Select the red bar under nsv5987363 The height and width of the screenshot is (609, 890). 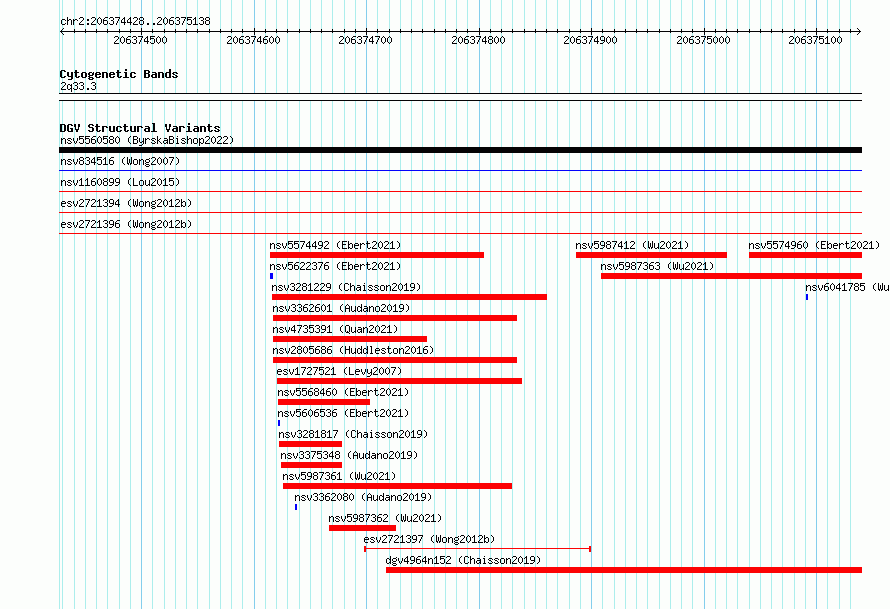point(732,276)
